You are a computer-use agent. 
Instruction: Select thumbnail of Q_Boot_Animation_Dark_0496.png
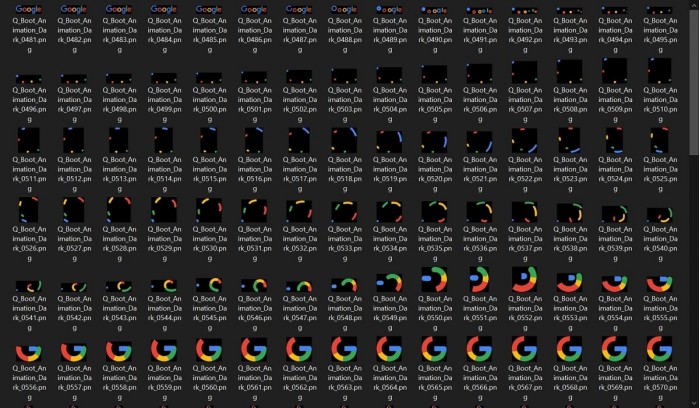click(29, 79)
